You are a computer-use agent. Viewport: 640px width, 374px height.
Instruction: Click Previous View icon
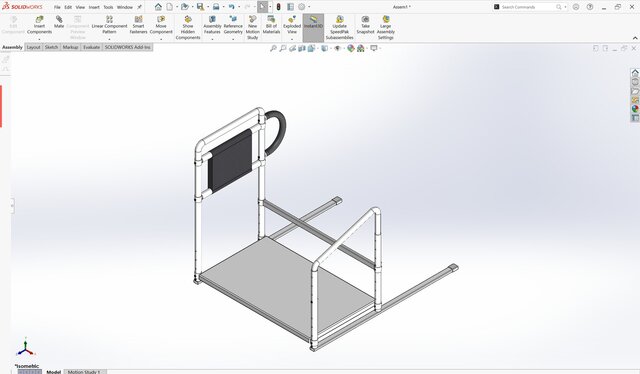coord(292,48)
